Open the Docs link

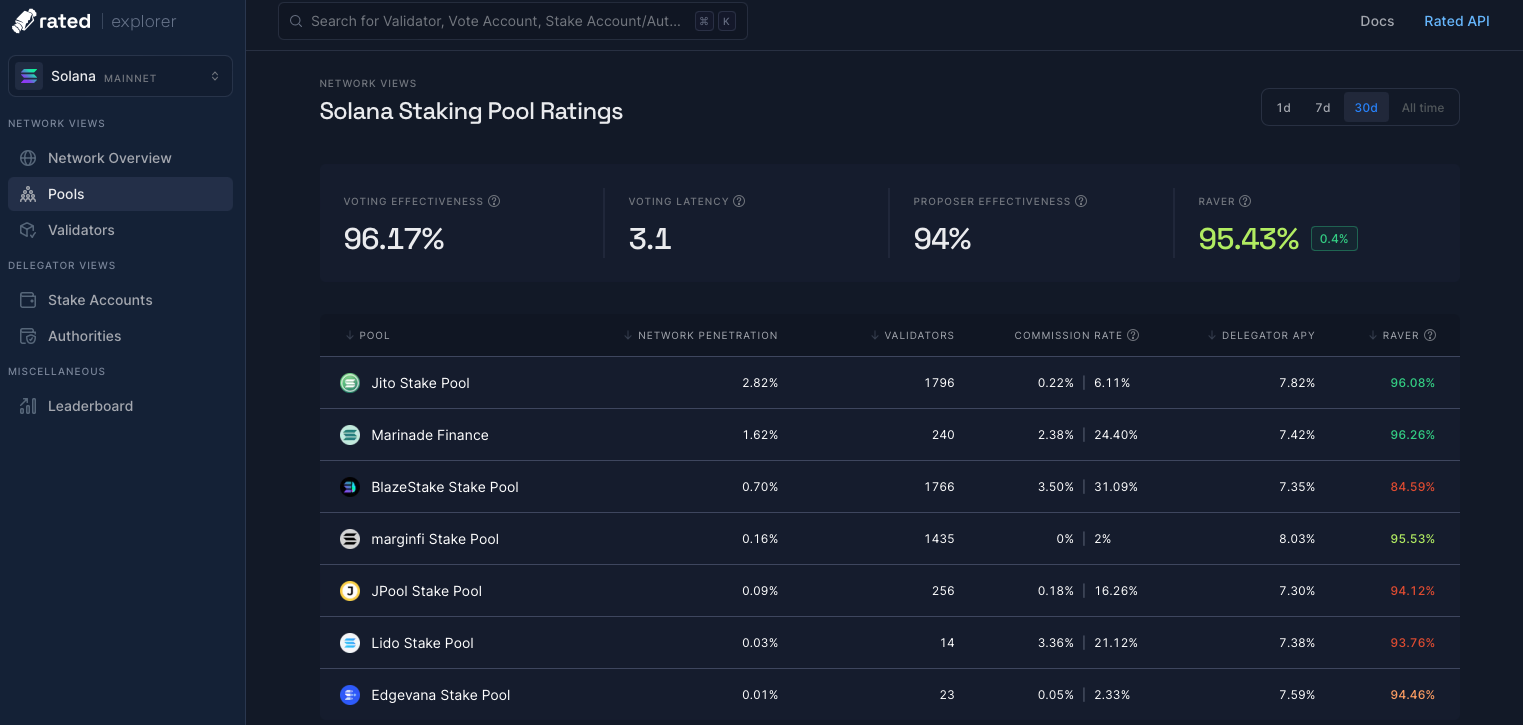(1377, 21)
